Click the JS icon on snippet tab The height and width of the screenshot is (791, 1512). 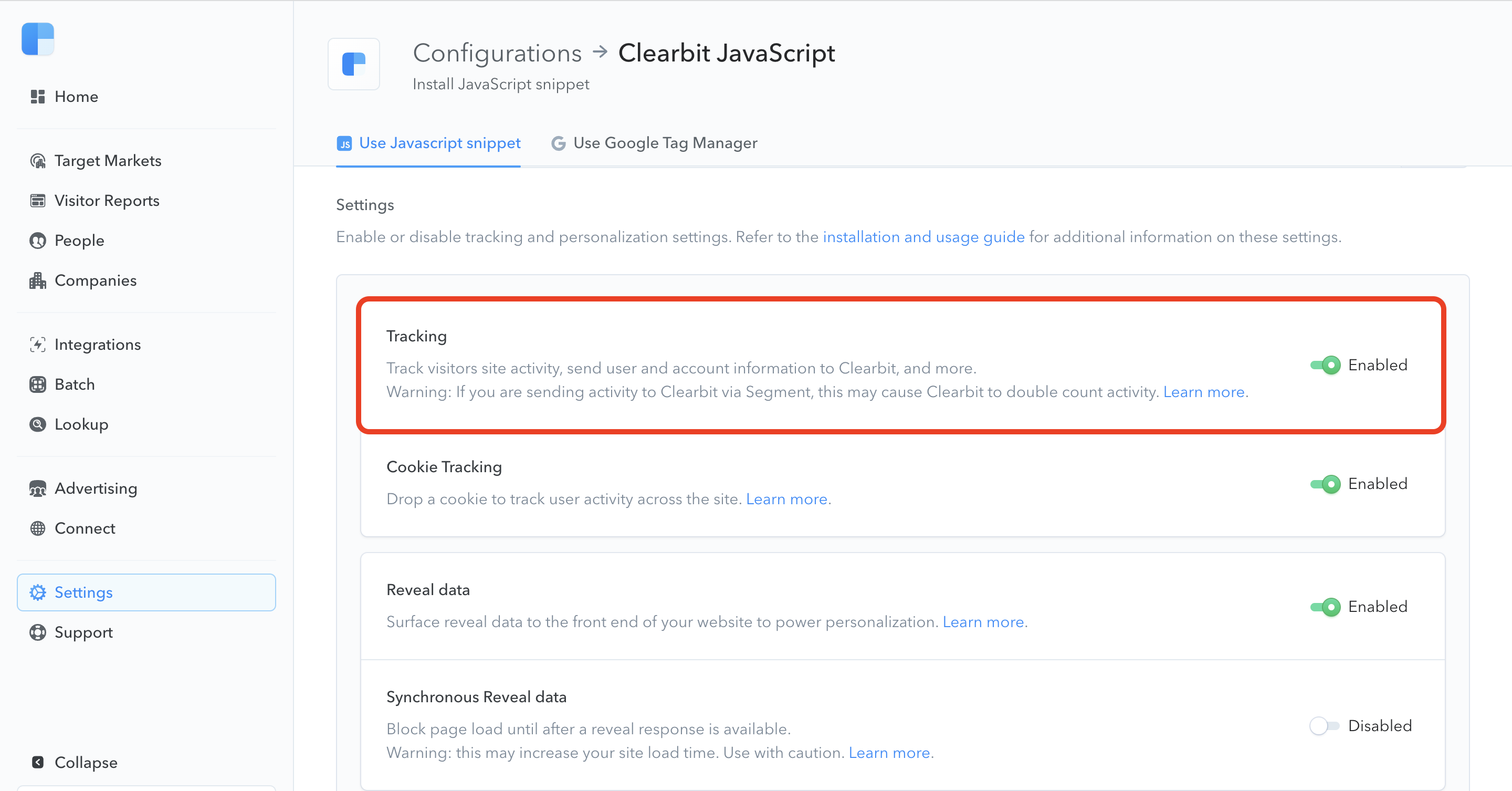tap(344, 143)
